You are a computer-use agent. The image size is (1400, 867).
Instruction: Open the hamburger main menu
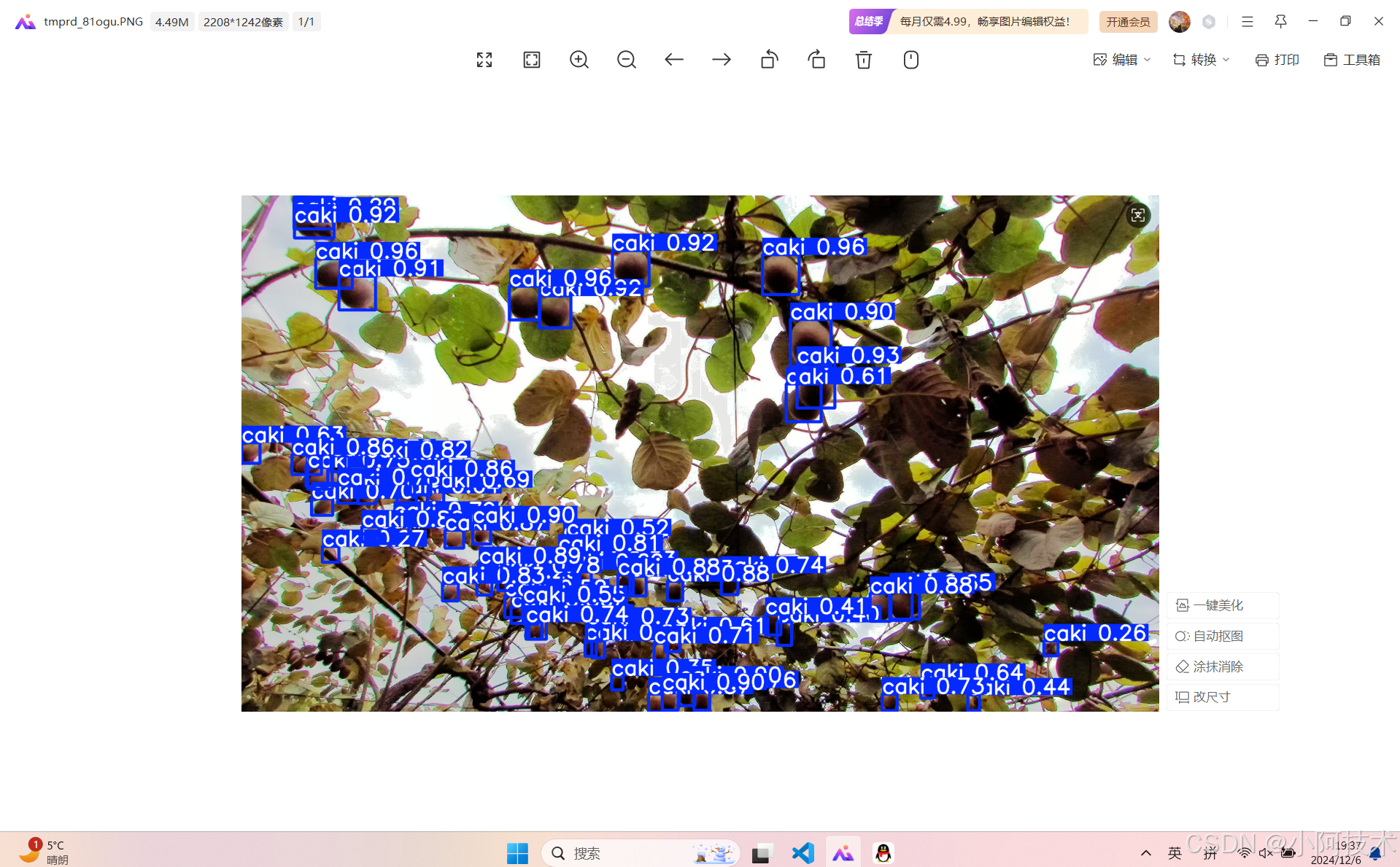coord(1248,22)
